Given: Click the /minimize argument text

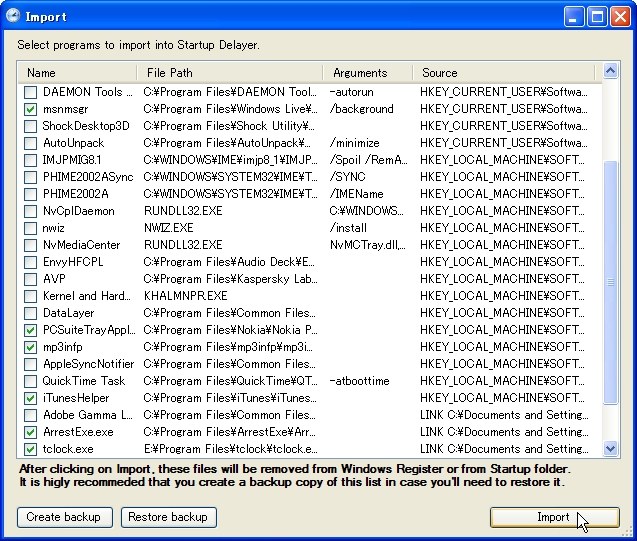Looking at the screenshot, I should (355, 143).
